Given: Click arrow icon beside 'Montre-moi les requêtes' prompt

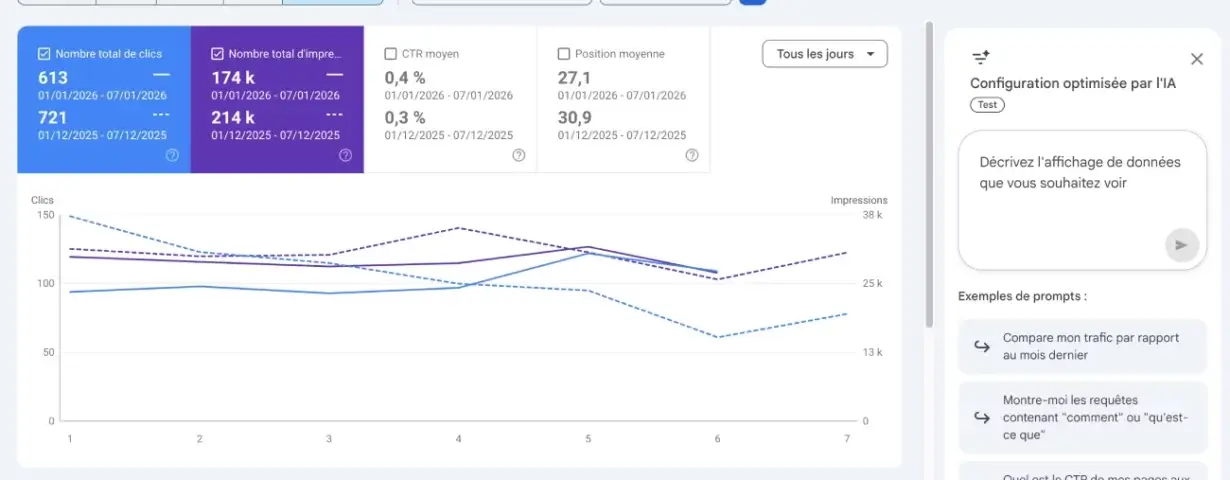Looking at the screenshot, I should [981, 418].
